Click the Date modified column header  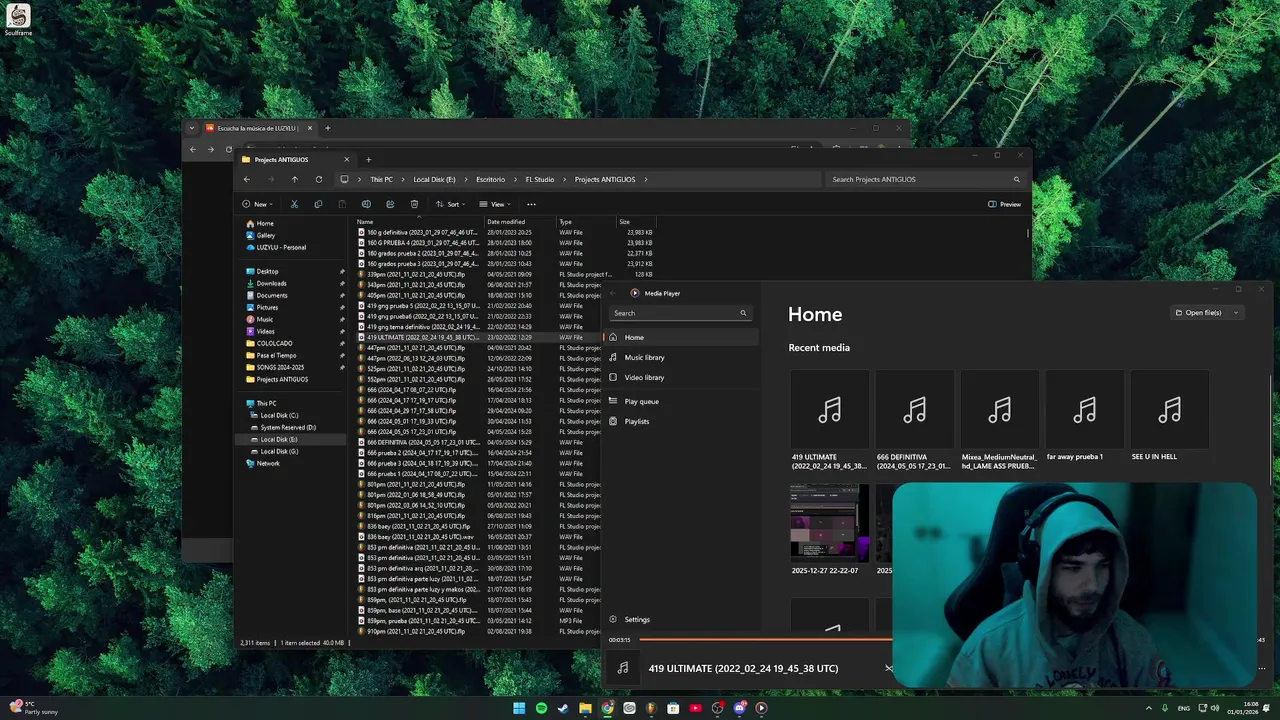click(521, 221)
